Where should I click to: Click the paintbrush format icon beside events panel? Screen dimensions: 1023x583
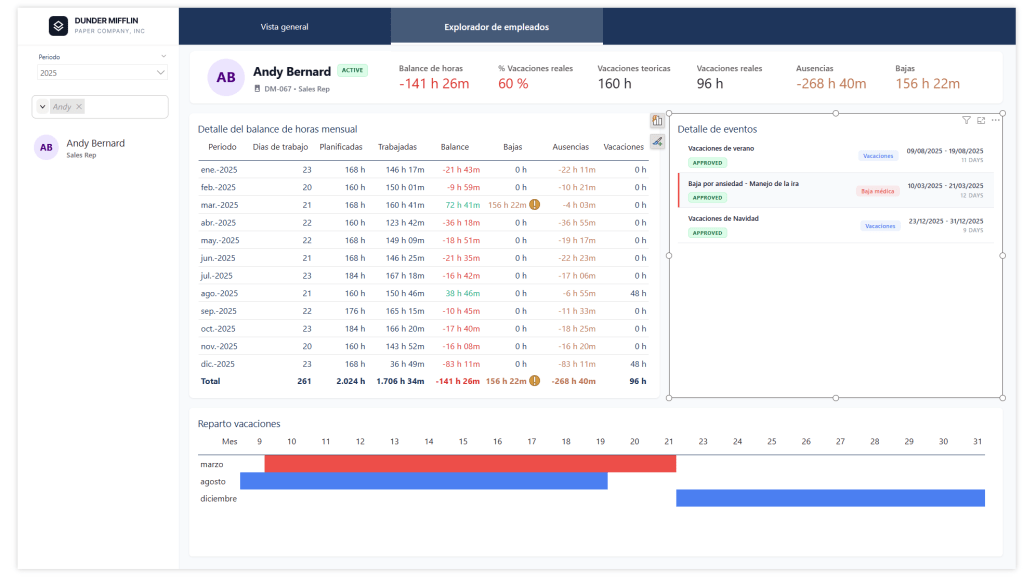click(657, 141)
